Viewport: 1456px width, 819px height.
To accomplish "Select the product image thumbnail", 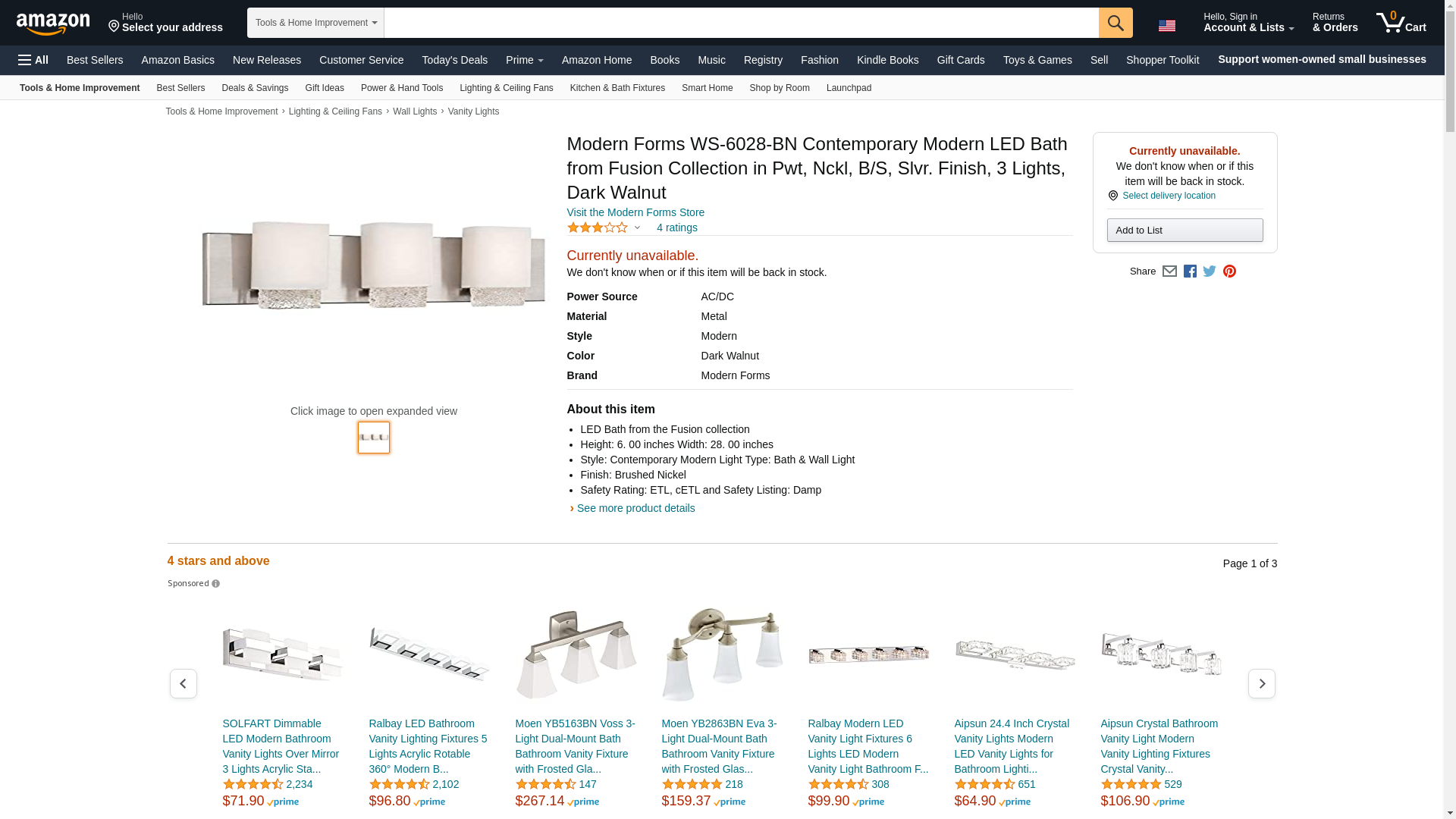I will click(x=374, y=438).
